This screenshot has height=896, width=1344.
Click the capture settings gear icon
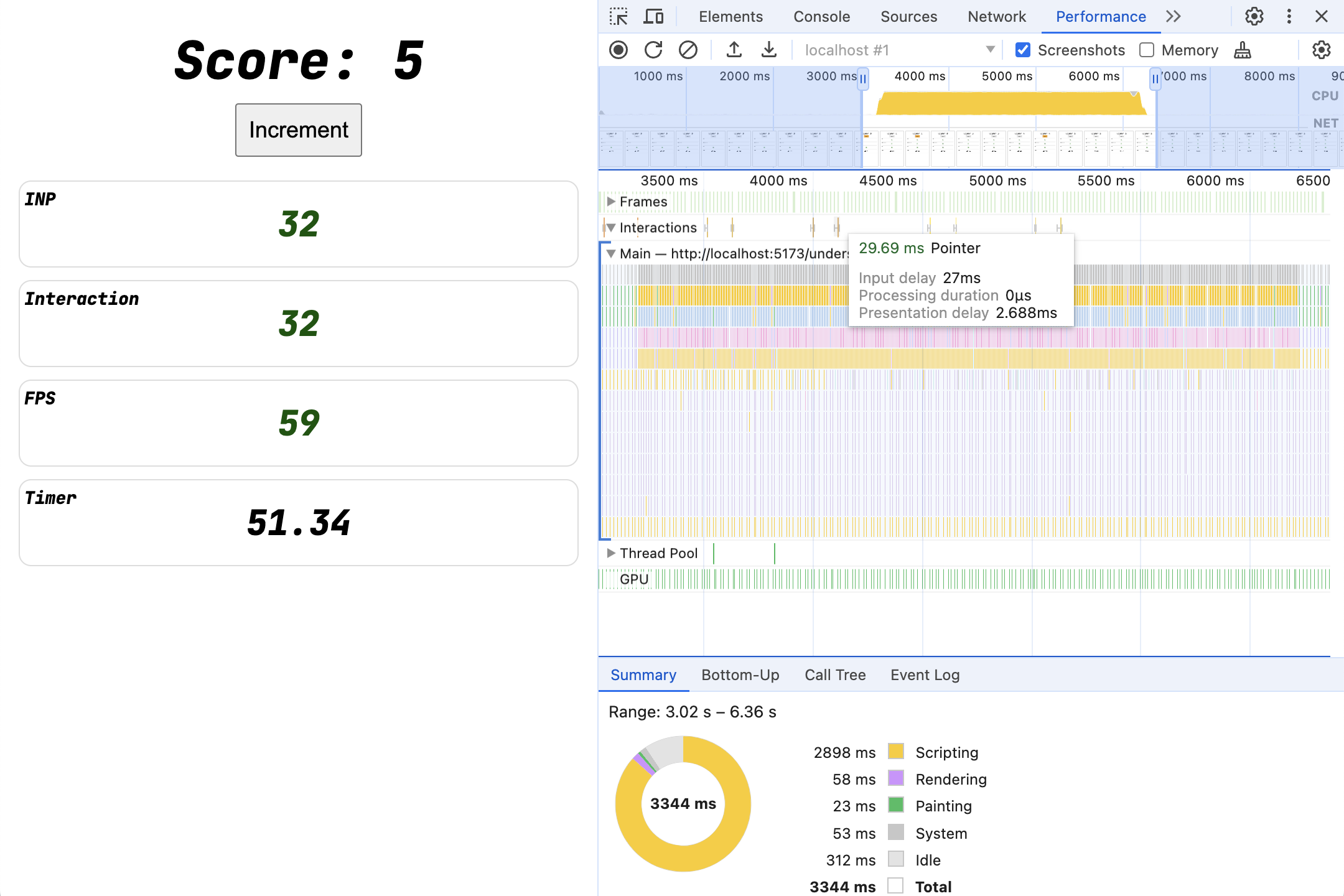point(1324,49)
